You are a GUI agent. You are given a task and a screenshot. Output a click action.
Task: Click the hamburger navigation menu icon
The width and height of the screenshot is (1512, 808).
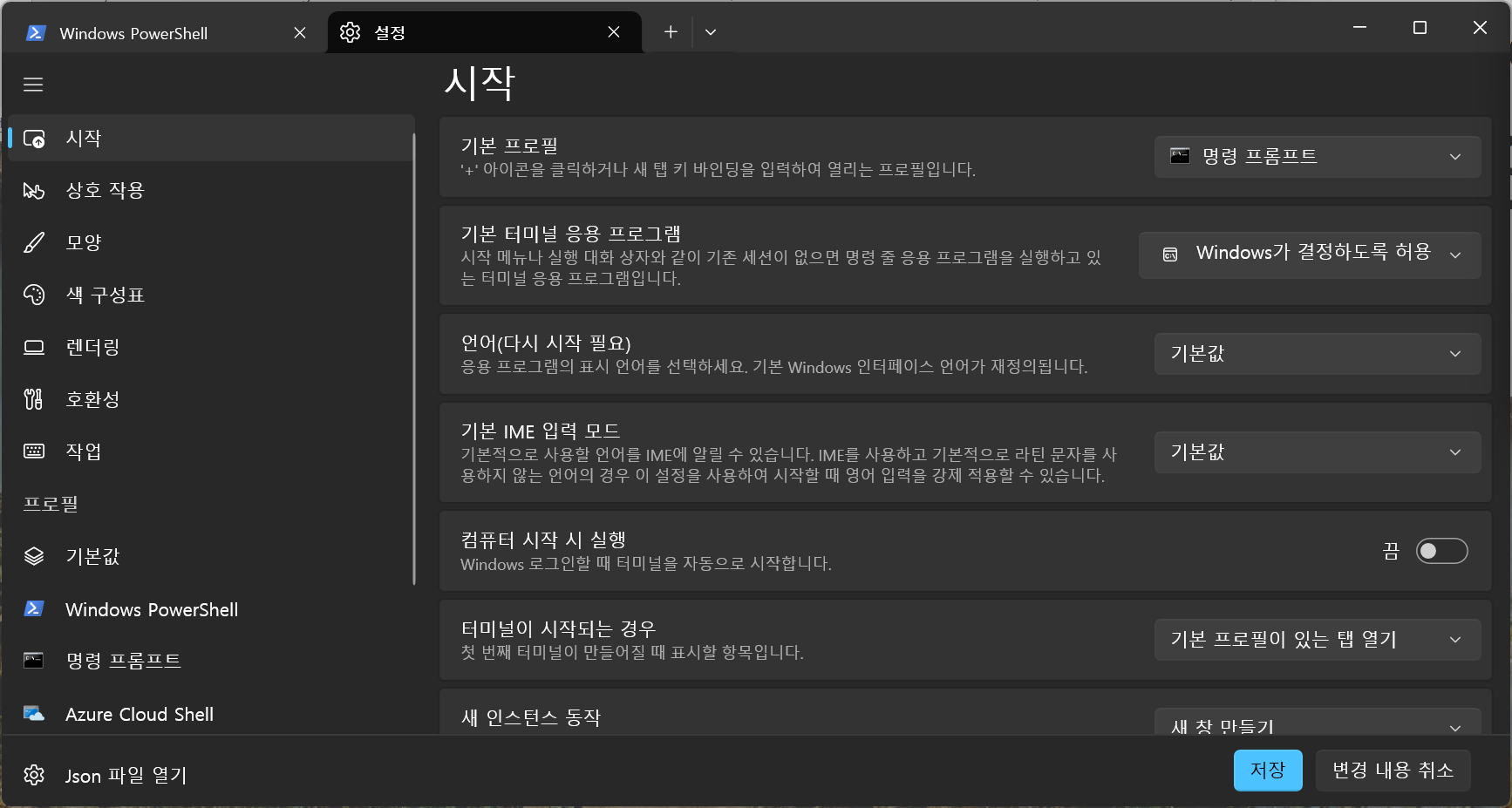click(33, 85)
